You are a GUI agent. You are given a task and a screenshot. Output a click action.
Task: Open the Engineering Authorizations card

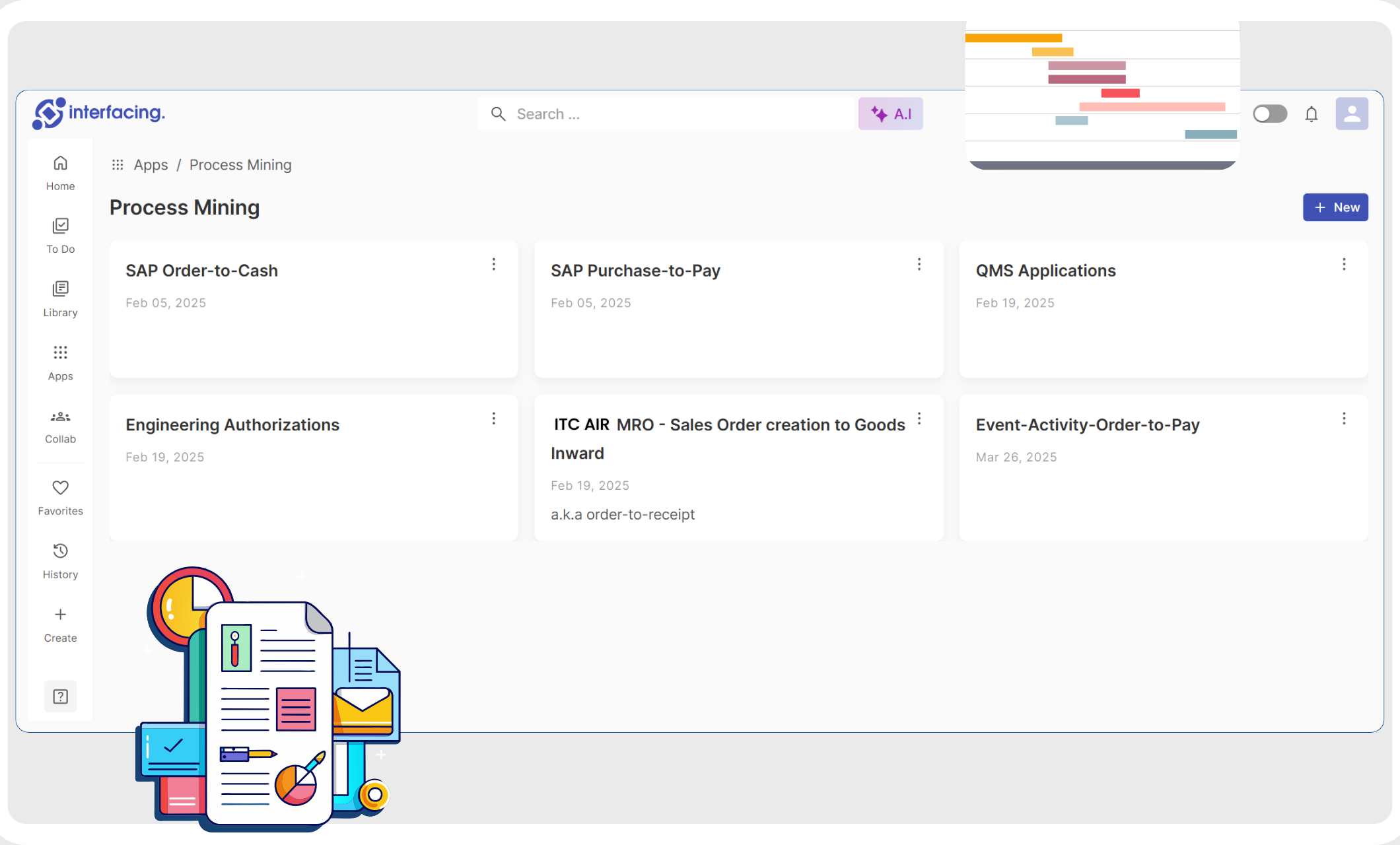point(314,467)
